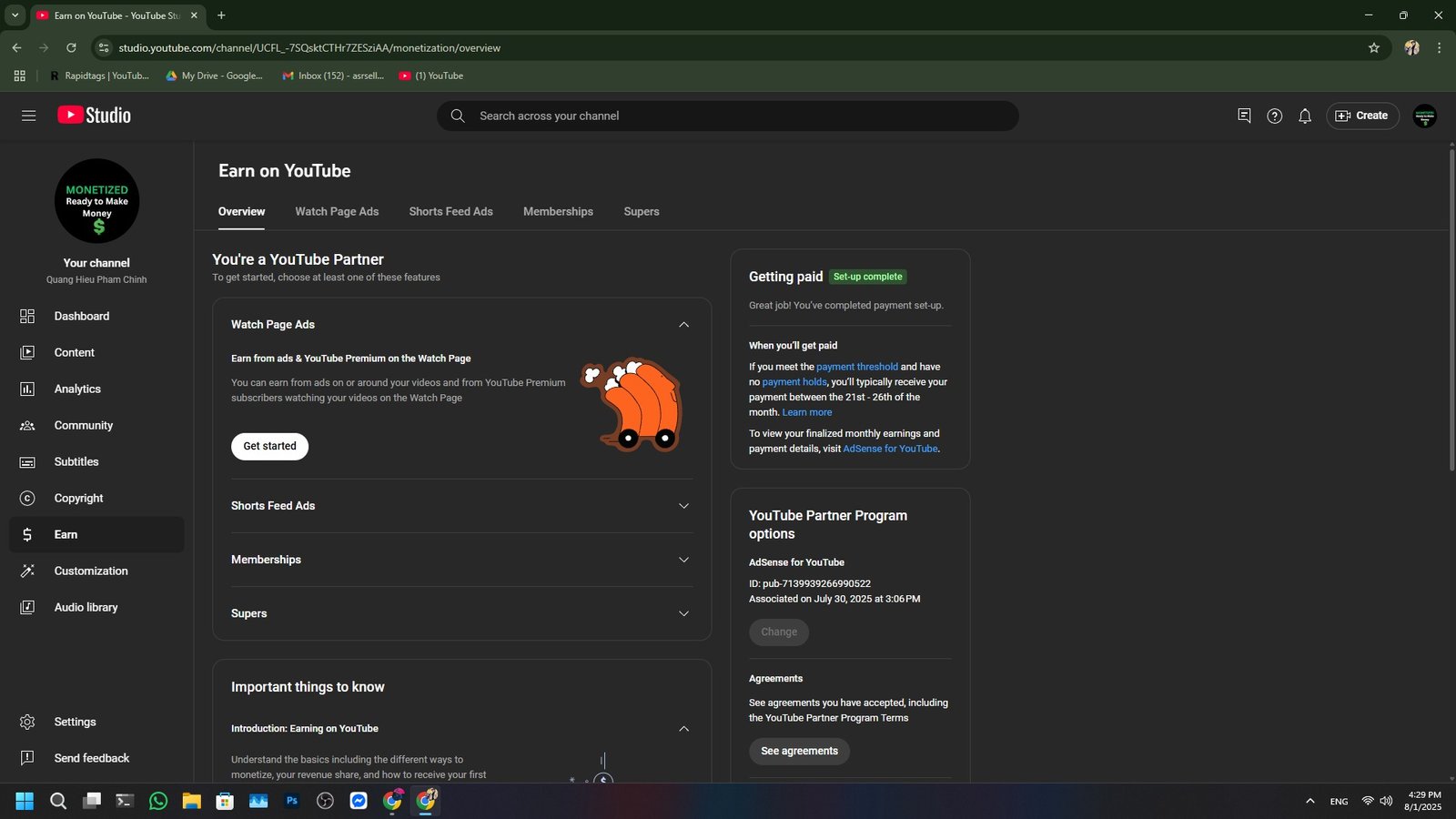Open the bookmarks apps grid icon
This screenshot has width=1456, height=819.
click(x=19, y=76)
